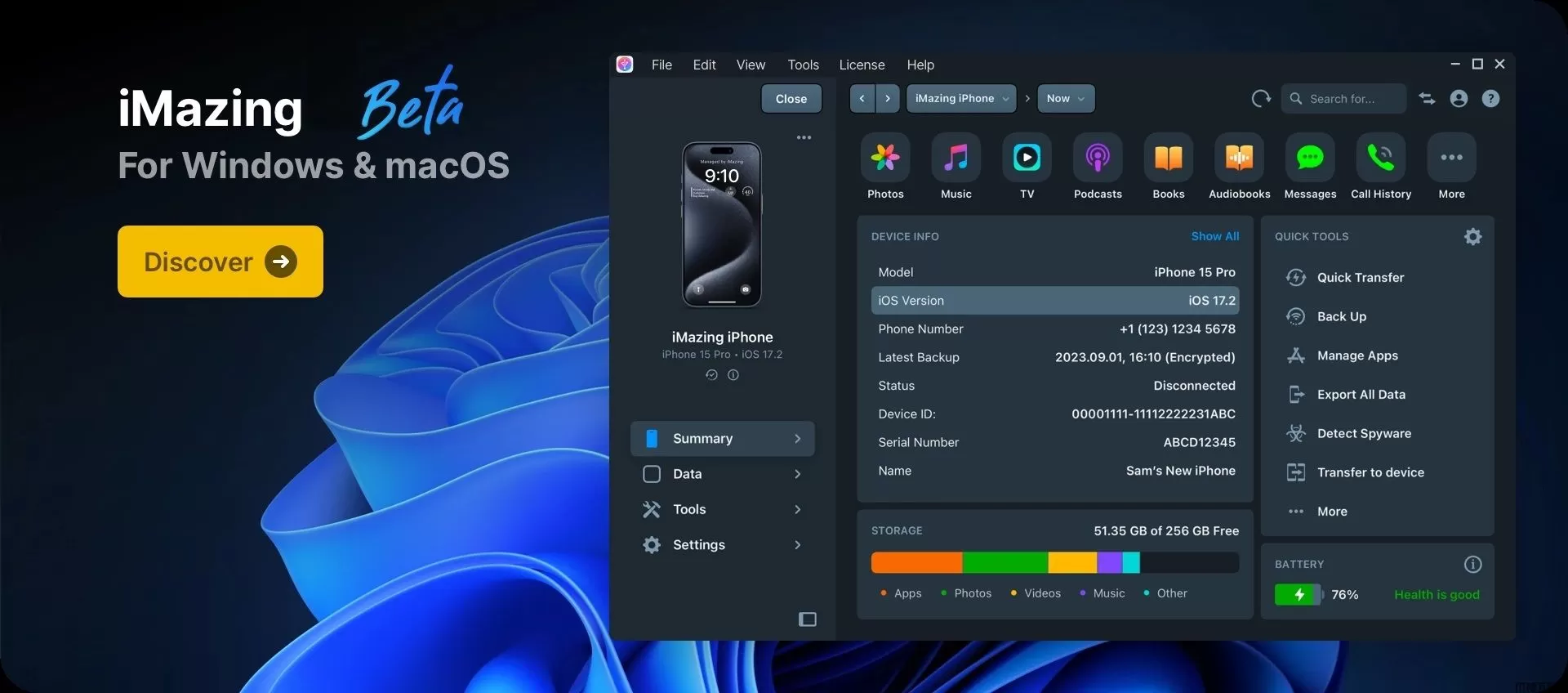Click the refresh icon beside search
This screenshot has height=693, width=1568.
coord(1261,99)
